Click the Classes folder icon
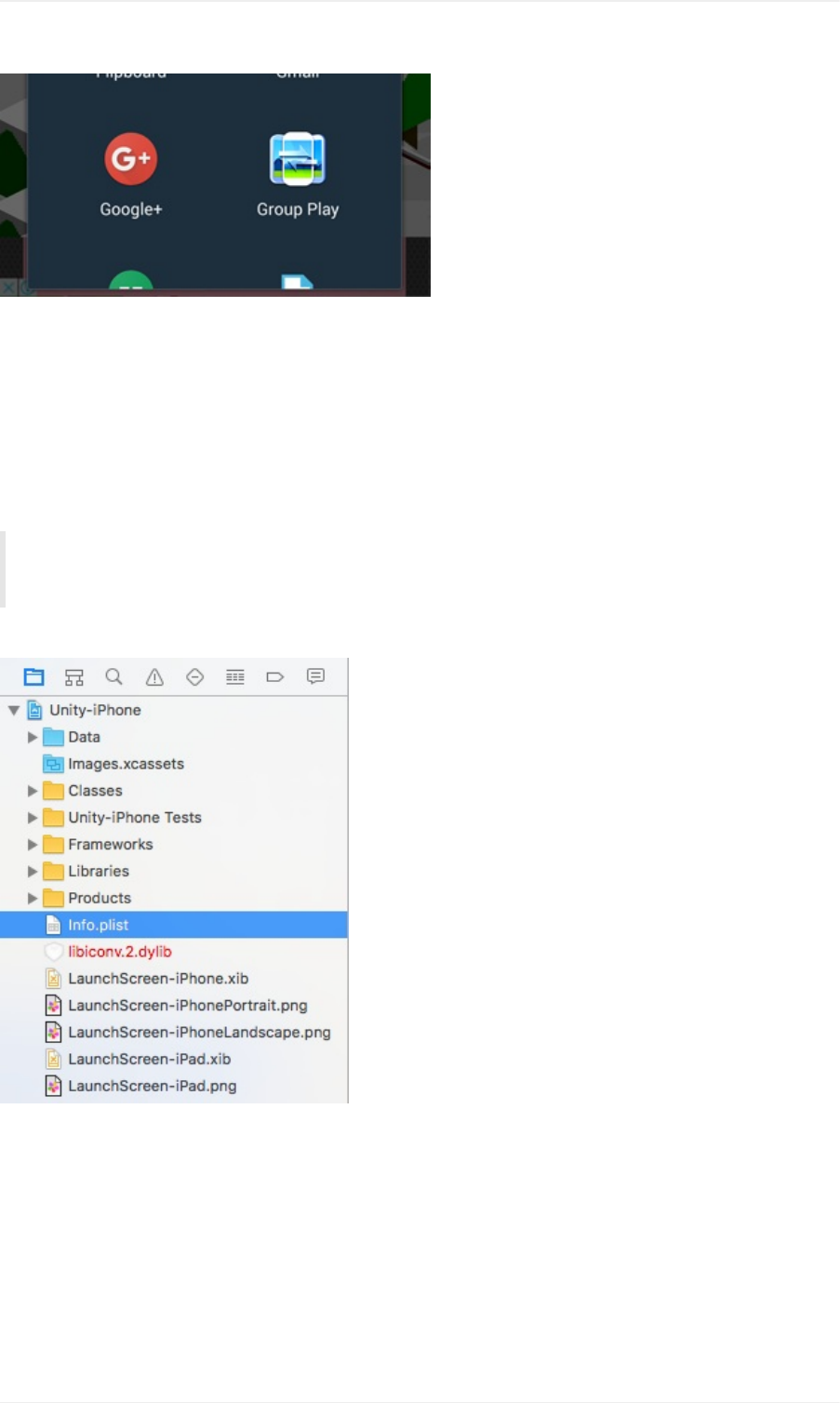 coord(54,791)
